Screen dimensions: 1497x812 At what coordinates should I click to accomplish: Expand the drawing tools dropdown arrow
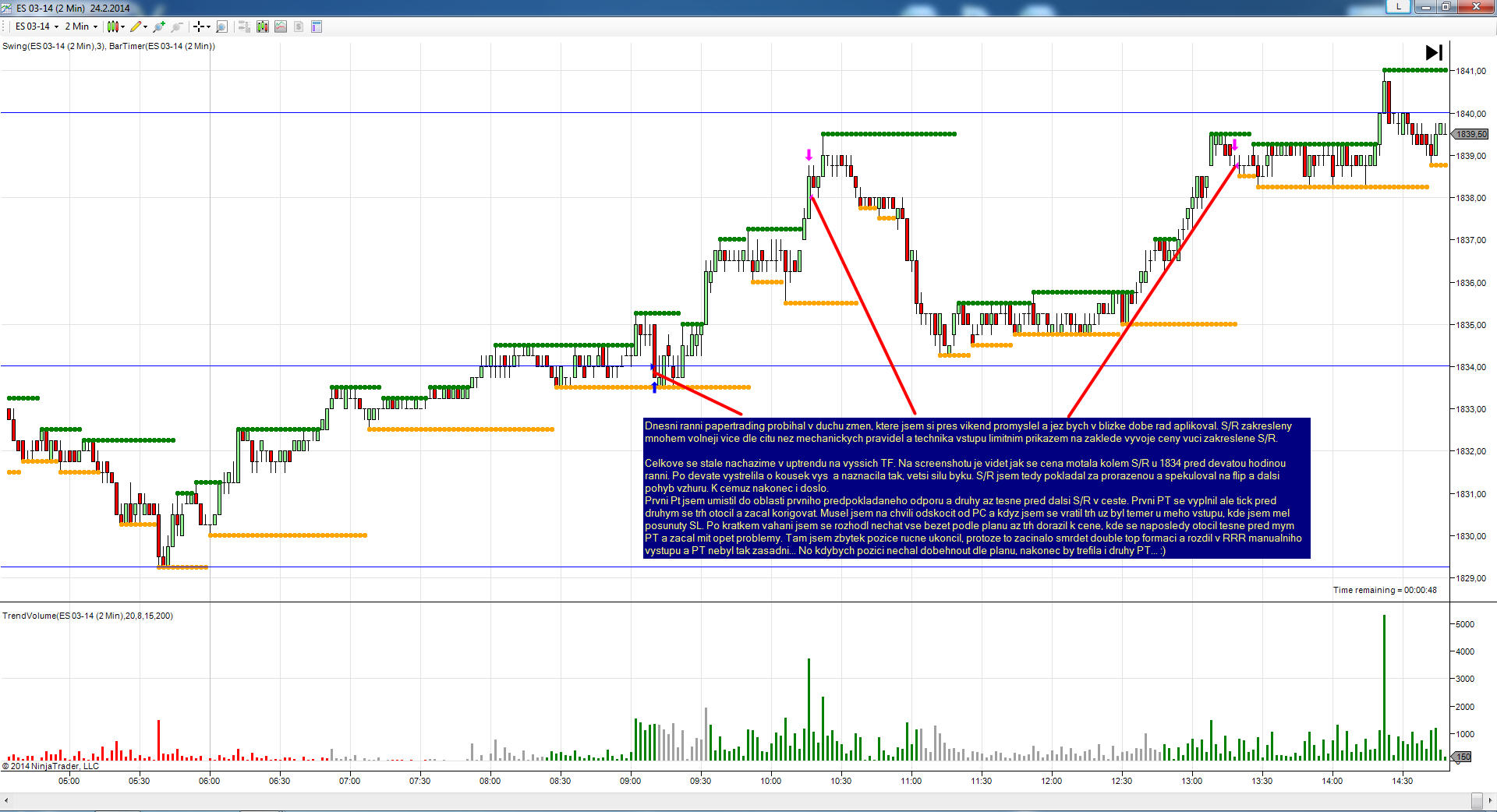pyautogui.click(x=146, y=26)
